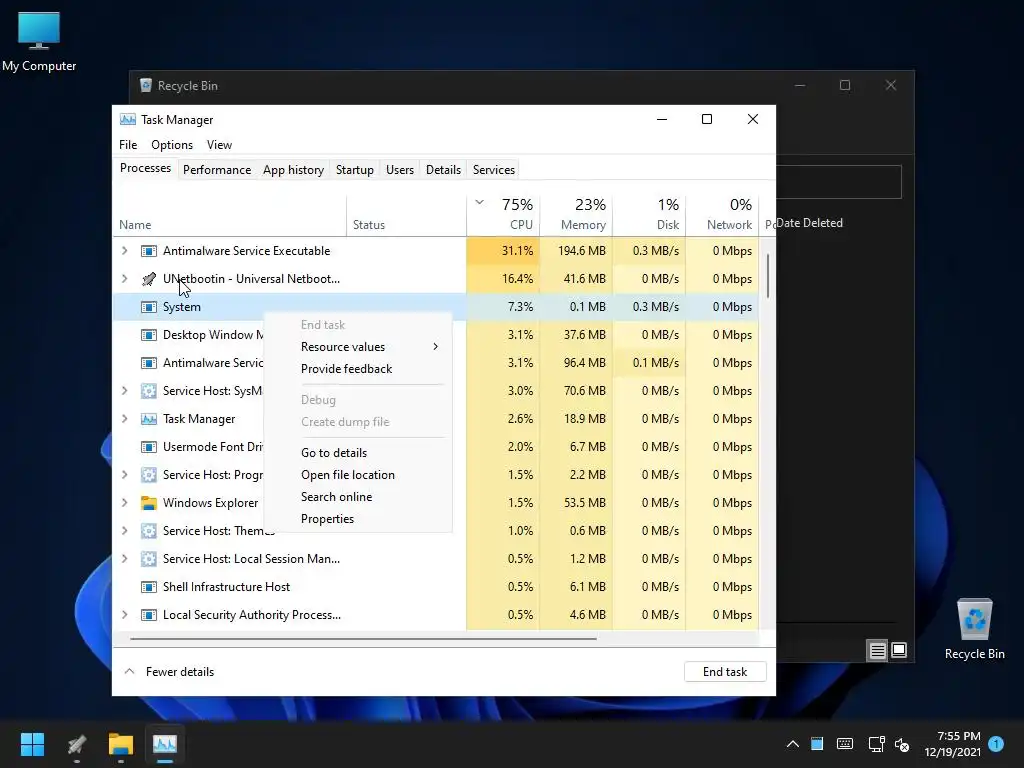The image size is (1024, 768).
Task: Click the Service Host: SysMain gear icon
Action: 149,391
